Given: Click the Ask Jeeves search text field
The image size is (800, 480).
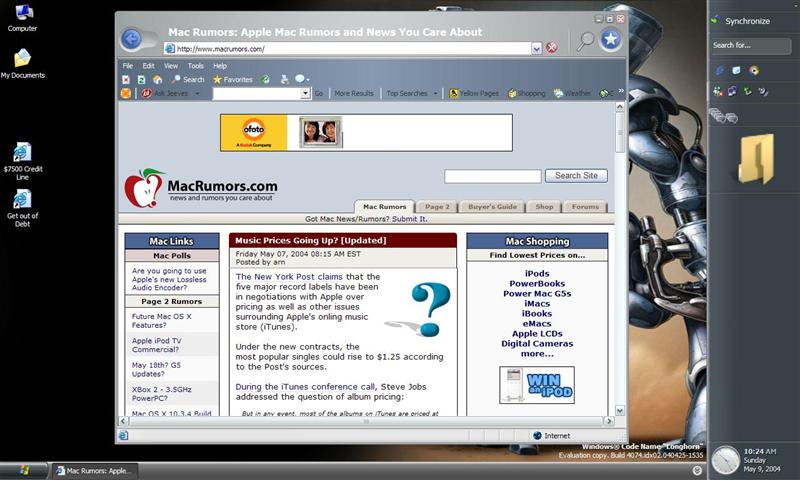Looking at the screenshot, I should (x=257, y=93).
